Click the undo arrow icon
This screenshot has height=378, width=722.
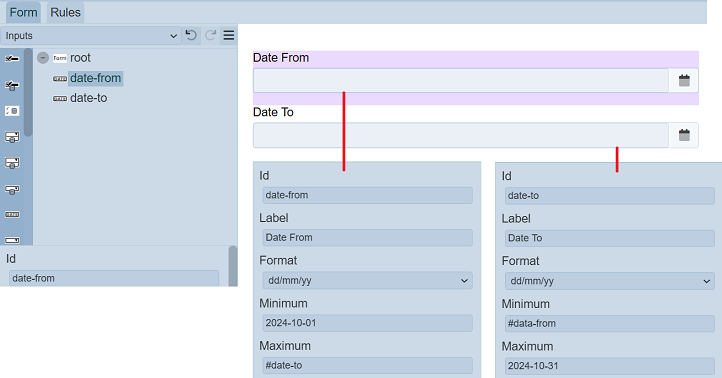point(191,35)
